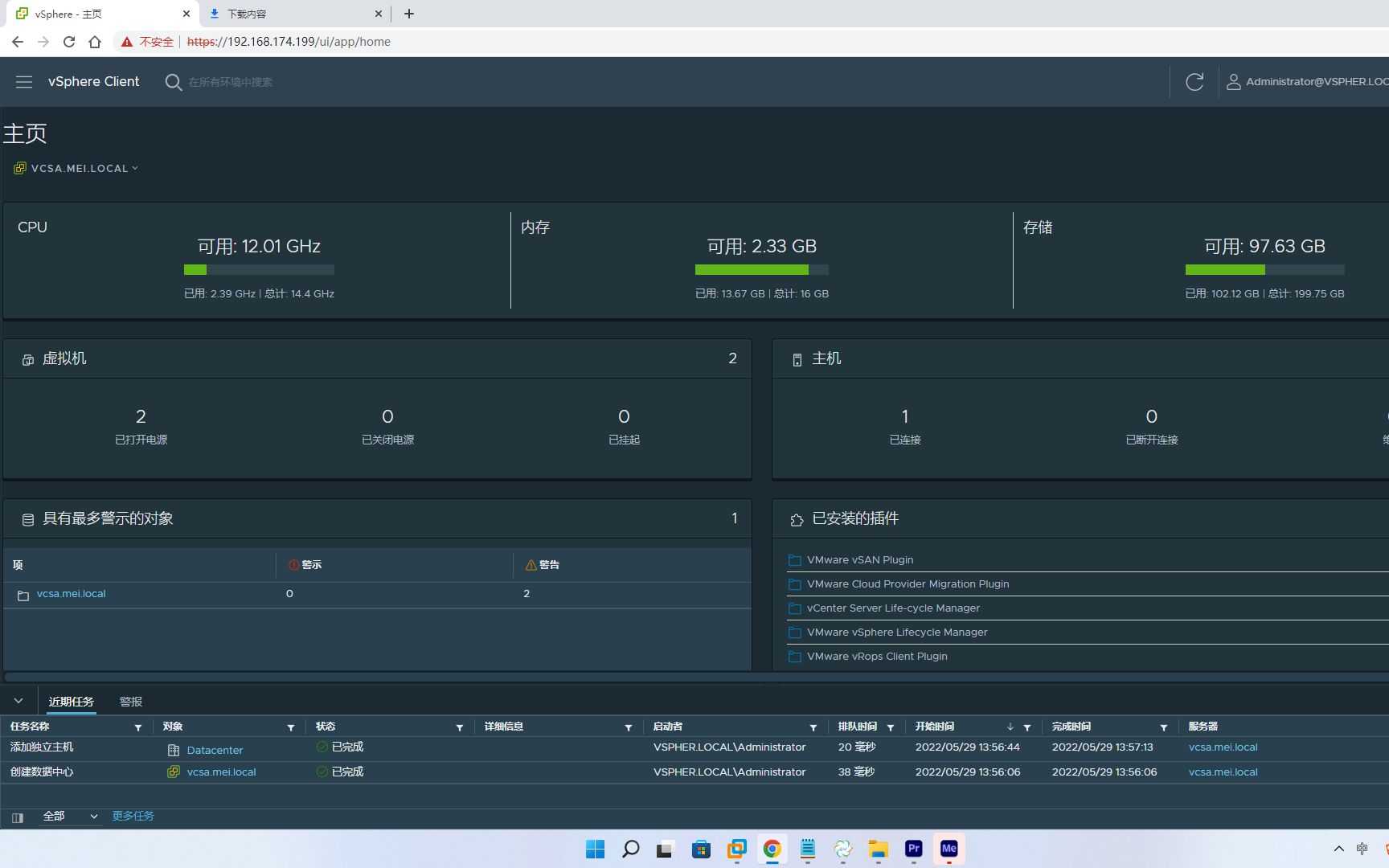Select VMware vSphere Lifecycle Manager plugin

click(897, 633)
